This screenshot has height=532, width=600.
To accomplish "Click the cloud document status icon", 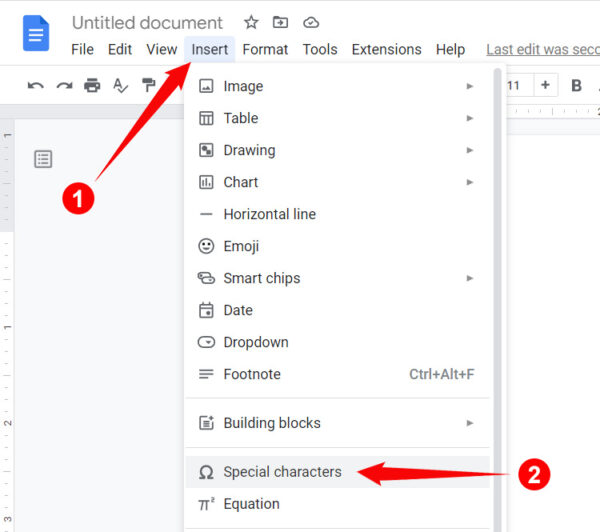I will (310, 22).
